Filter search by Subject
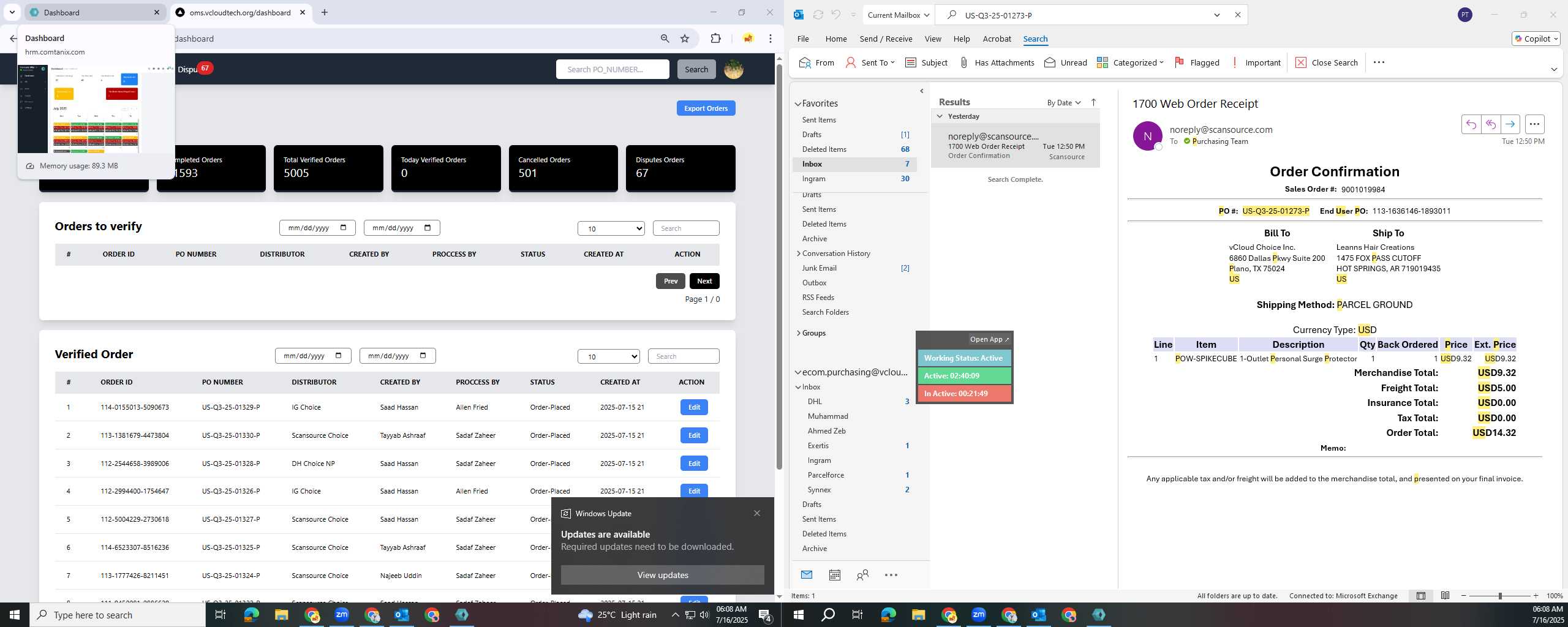1568x627 pixels. click(x=926, y=62)
